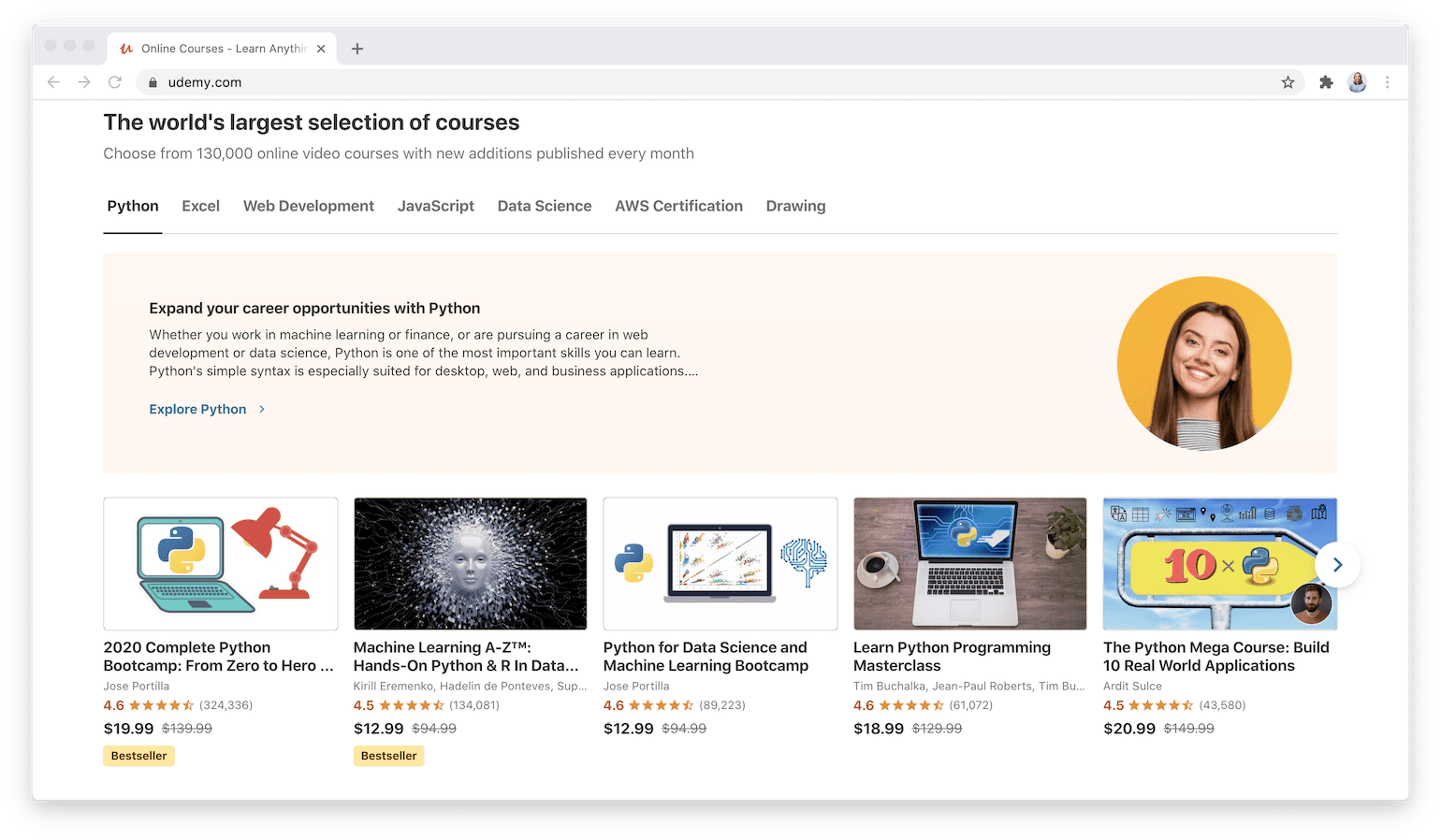
Task: Click the browser profile avatar icon
Action: 1358,81
